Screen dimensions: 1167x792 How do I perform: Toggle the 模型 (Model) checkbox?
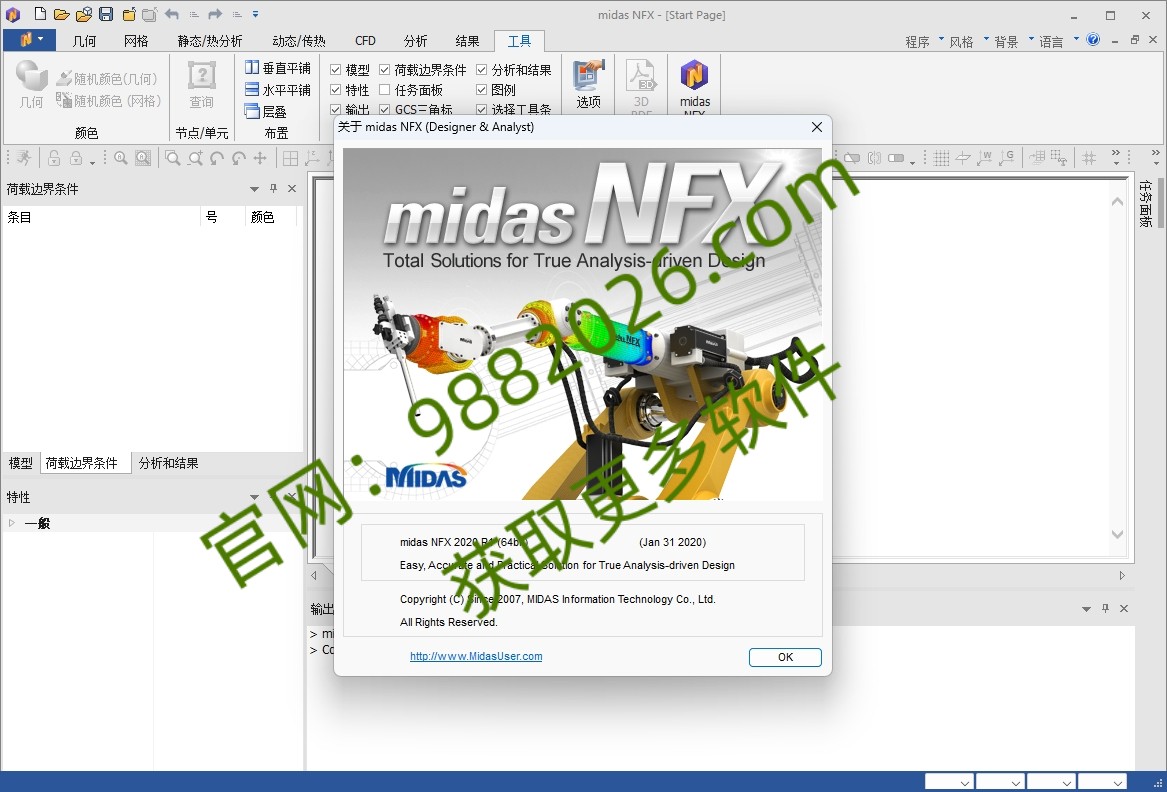(336, 70)
